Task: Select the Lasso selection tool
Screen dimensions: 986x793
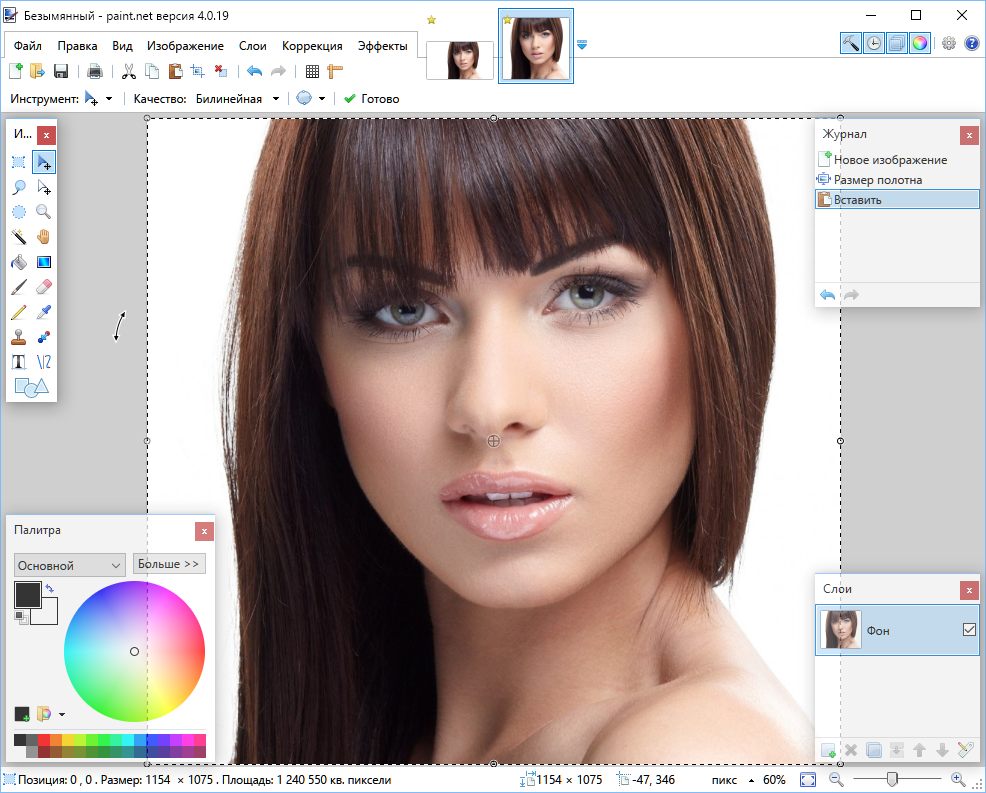Action: pyautogui.click(x=19, y=187)
